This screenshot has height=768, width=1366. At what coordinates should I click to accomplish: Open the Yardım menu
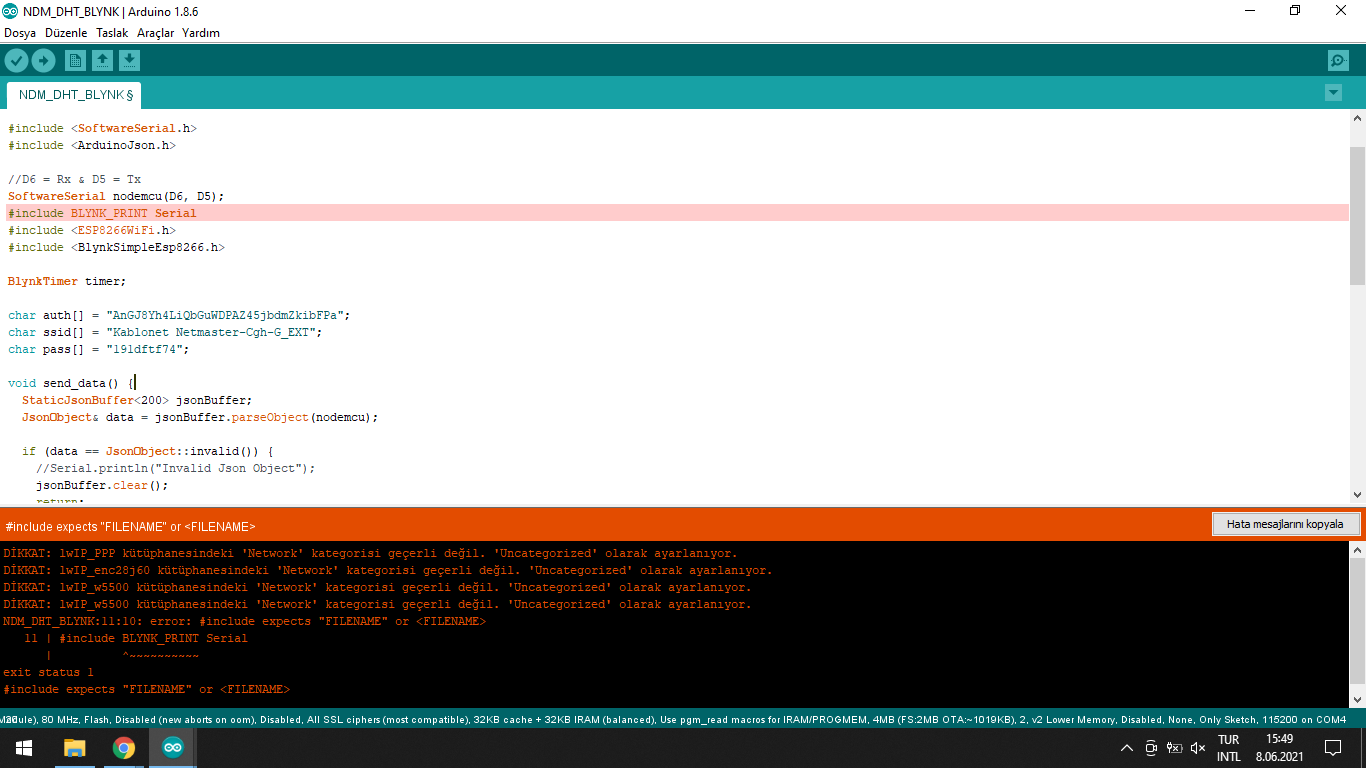pyautogui.click(x=201, y=33)
